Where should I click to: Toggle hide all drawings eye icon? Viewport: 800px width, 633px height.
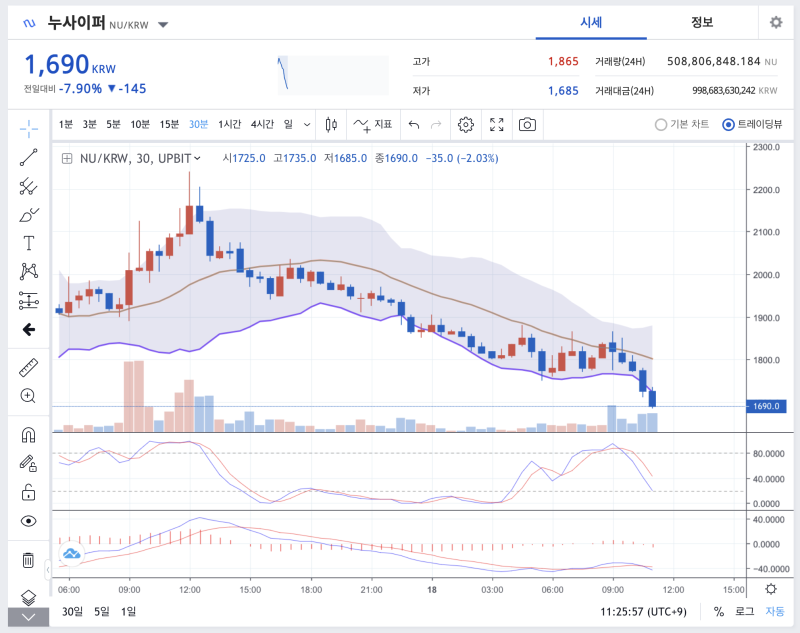click(29, 521)
